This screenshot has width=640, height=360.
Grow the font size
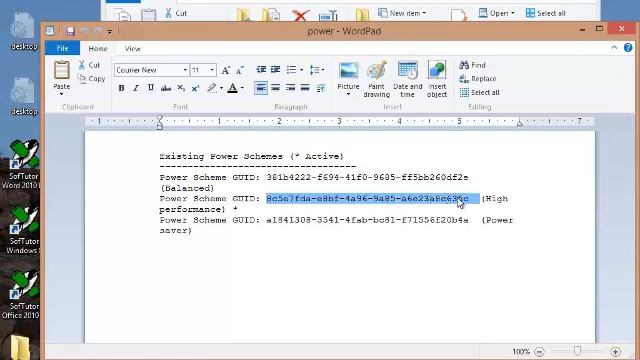coord(226,70)
